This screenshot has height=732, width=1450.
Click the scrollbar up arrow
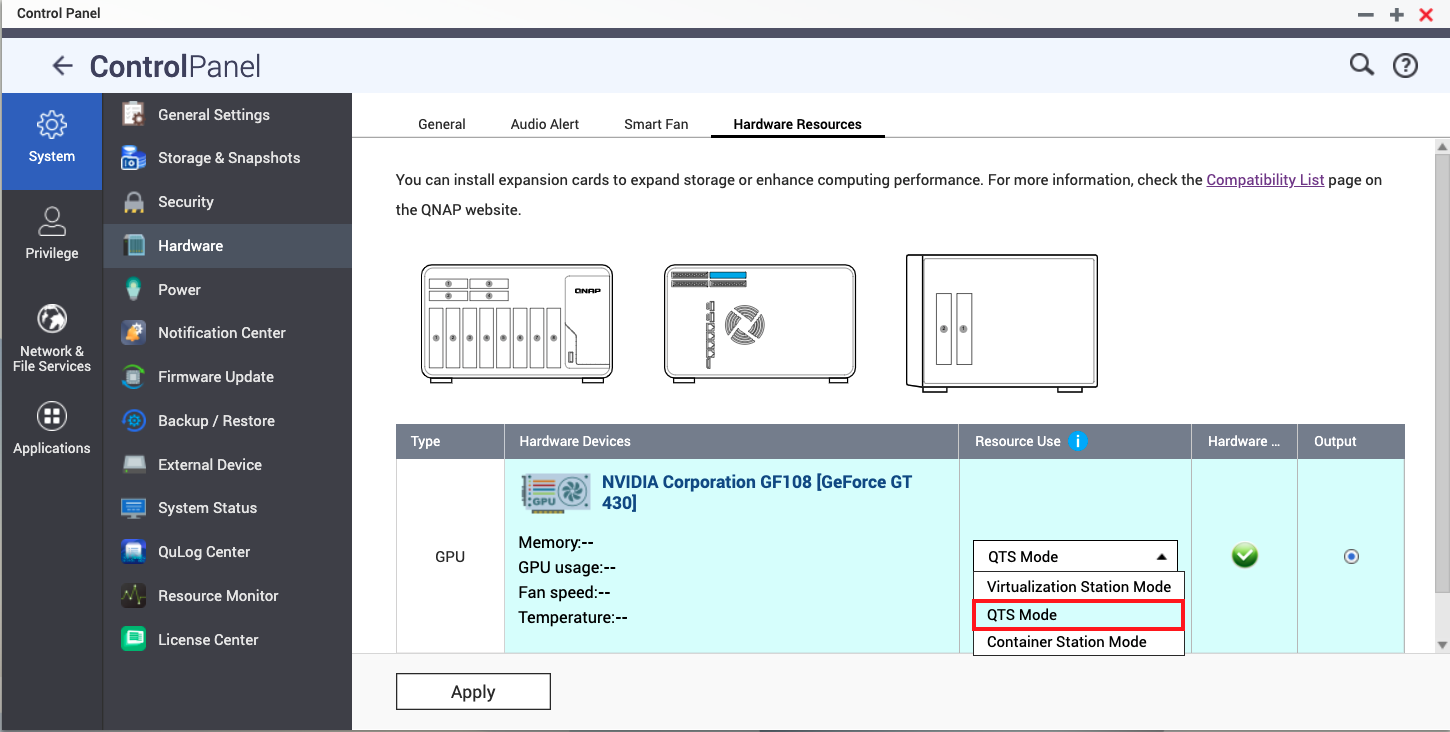click(1441, 147)
